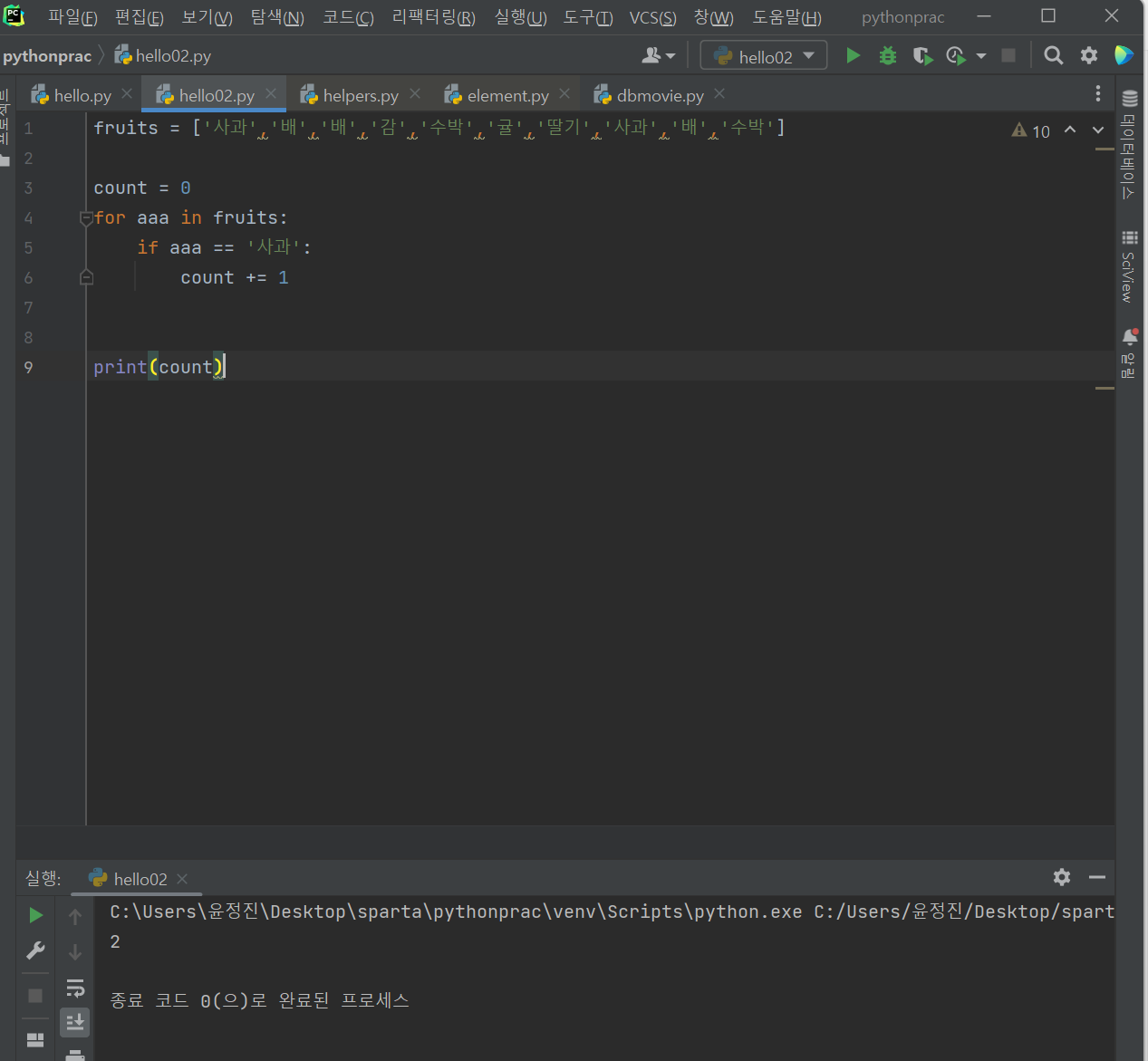
Task: Open hello02 run configuration dropdown
Action: [764, 56]
